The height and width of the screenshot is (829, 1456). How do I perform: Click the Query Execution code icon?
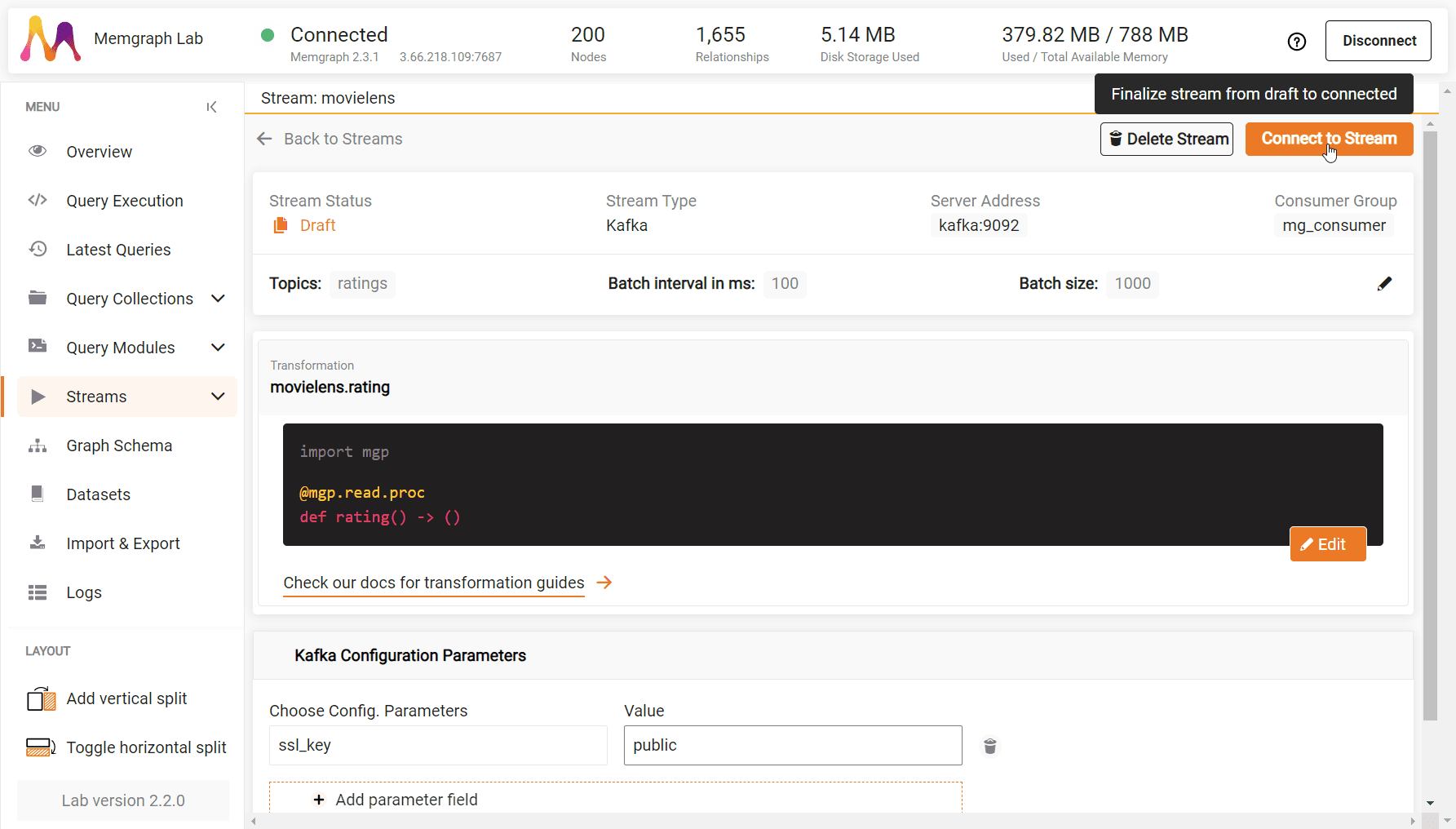click(x=38, y=200)
